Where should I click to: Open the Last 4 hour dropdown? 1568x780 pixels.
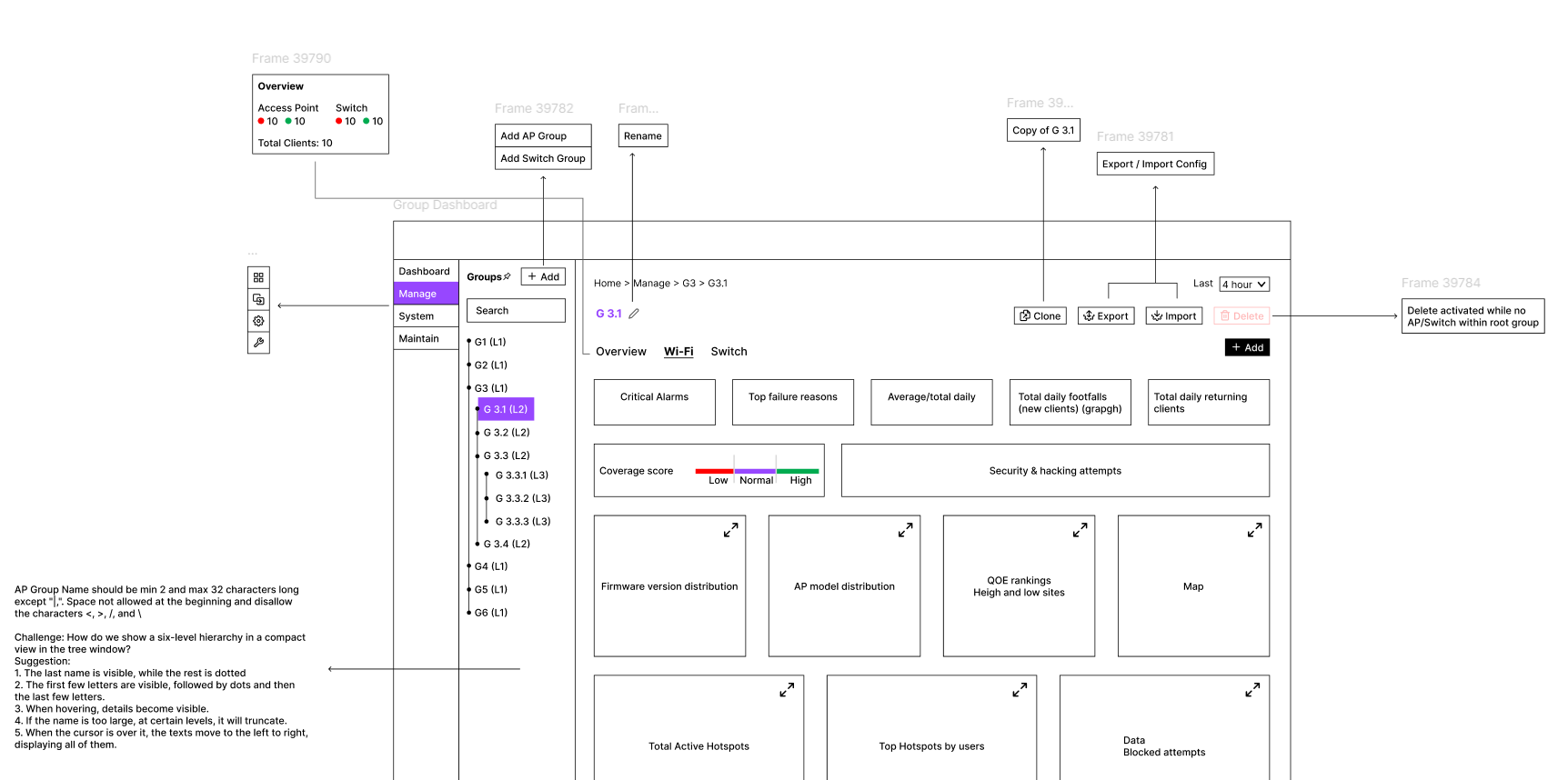pos(1243,285)
